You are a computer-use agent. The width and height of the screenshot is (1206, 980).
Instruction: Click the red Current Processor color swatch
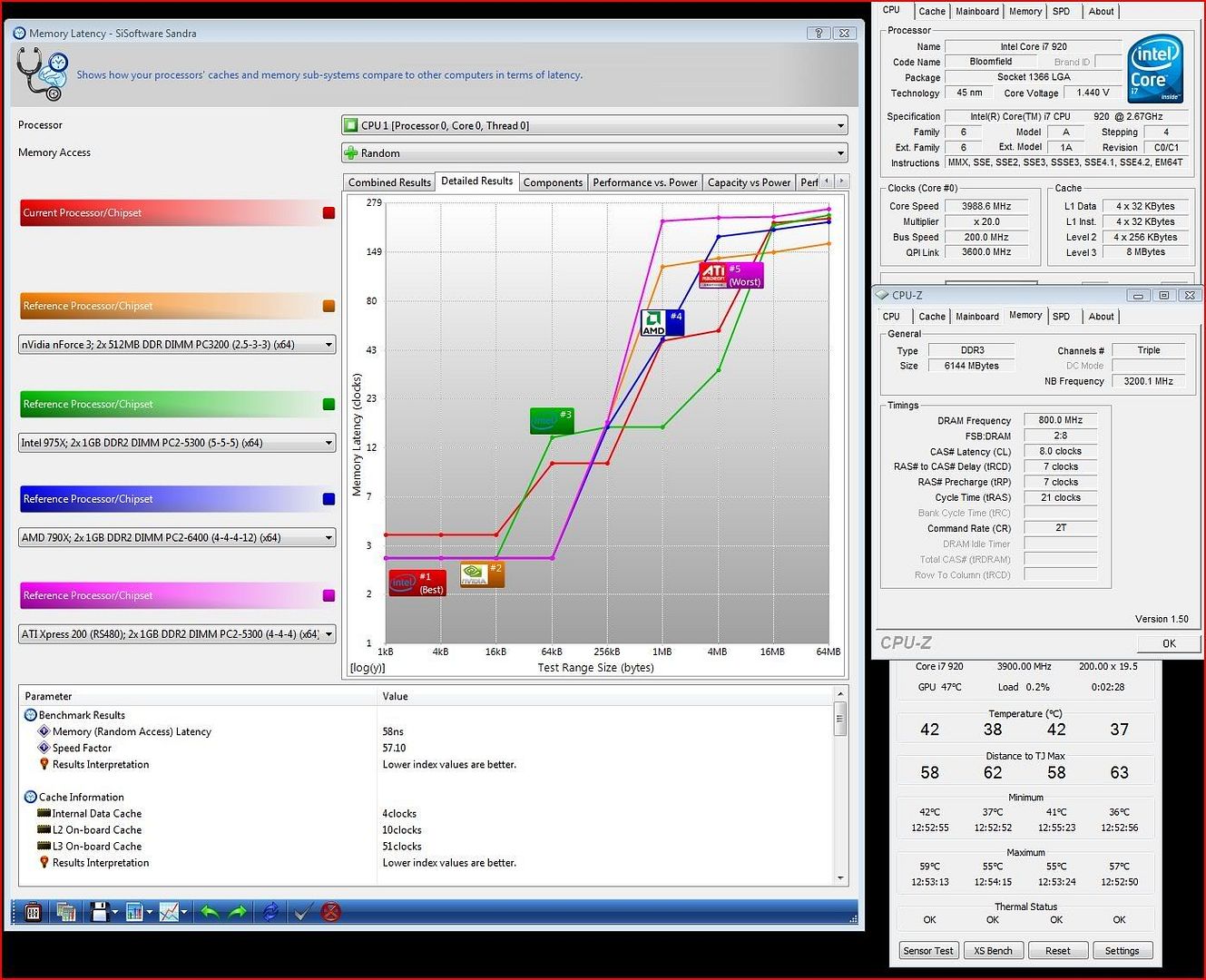328,213
